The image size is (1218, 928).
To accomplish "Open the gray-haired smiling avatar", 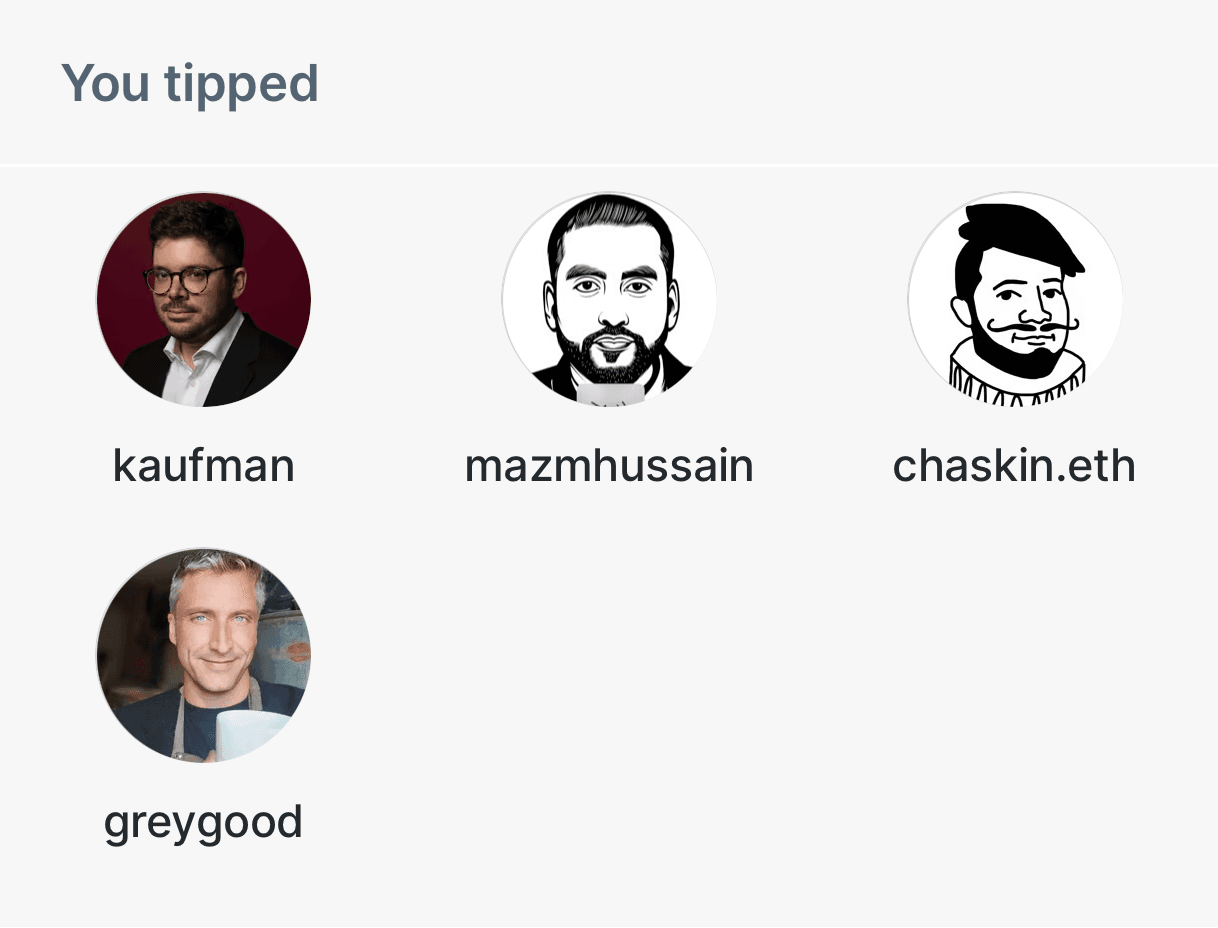I will (x=204, y=657).
